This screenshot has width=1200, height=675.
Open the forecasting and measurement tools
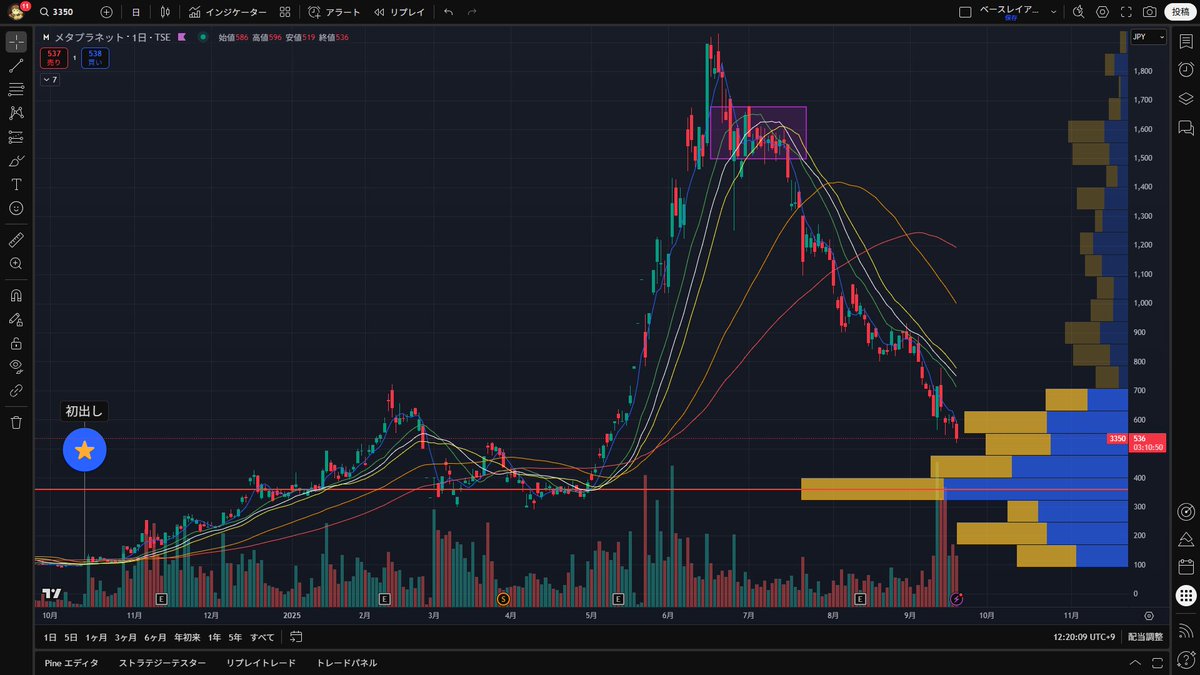[16, 137]
